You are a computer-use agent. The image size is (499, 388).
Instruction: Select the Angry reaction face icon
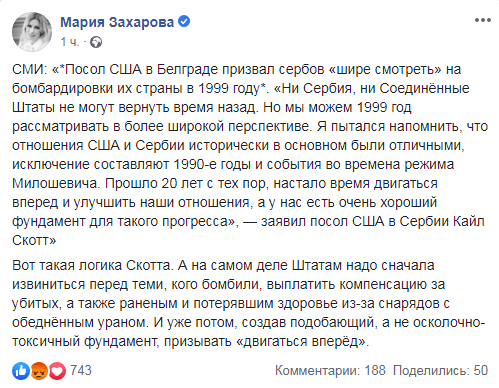click(39, 371)
